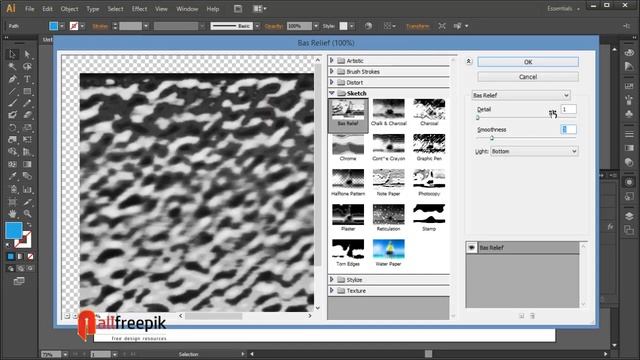Select the Artboard tool
The height and width of the screenshot is (360, 640).
(12, 202)
